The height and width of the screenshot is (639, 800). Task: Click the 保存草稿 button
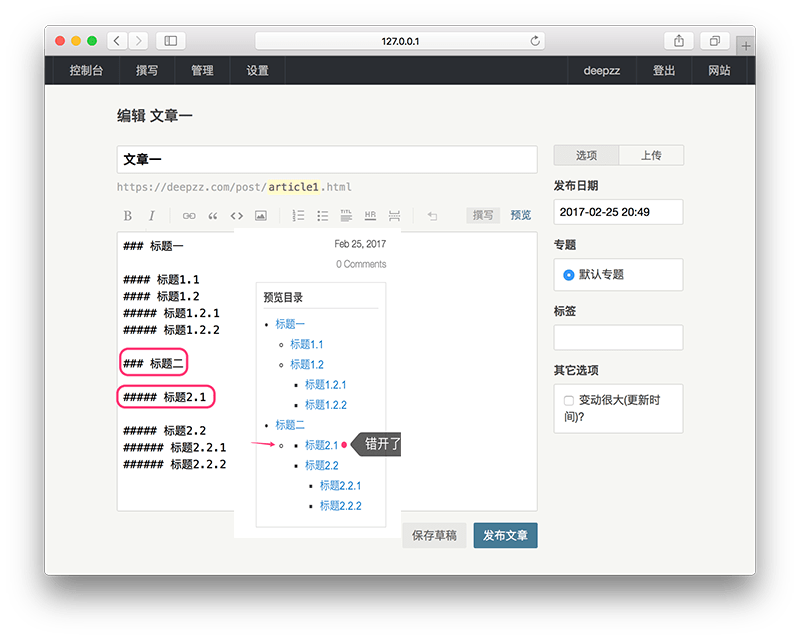(x=434, y=535)
